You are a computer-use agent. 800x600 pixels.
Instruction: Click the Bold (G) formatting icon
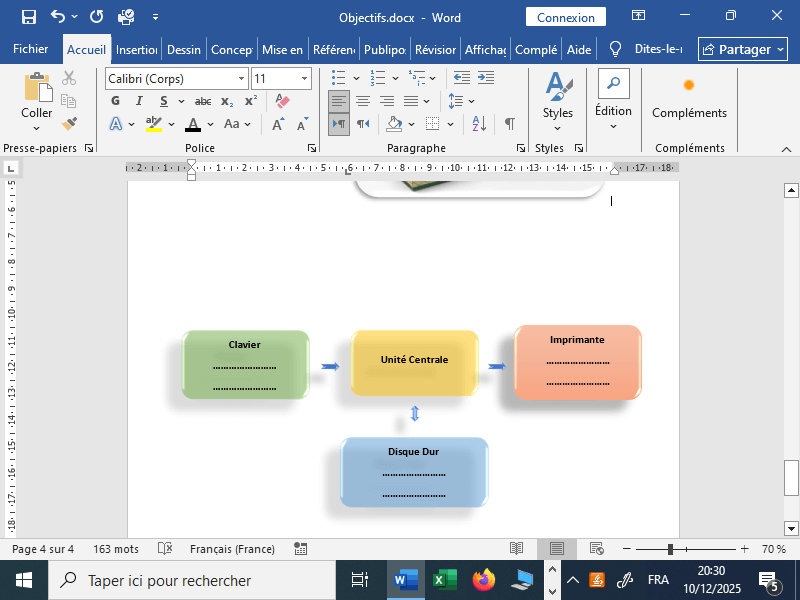point(115,101)
